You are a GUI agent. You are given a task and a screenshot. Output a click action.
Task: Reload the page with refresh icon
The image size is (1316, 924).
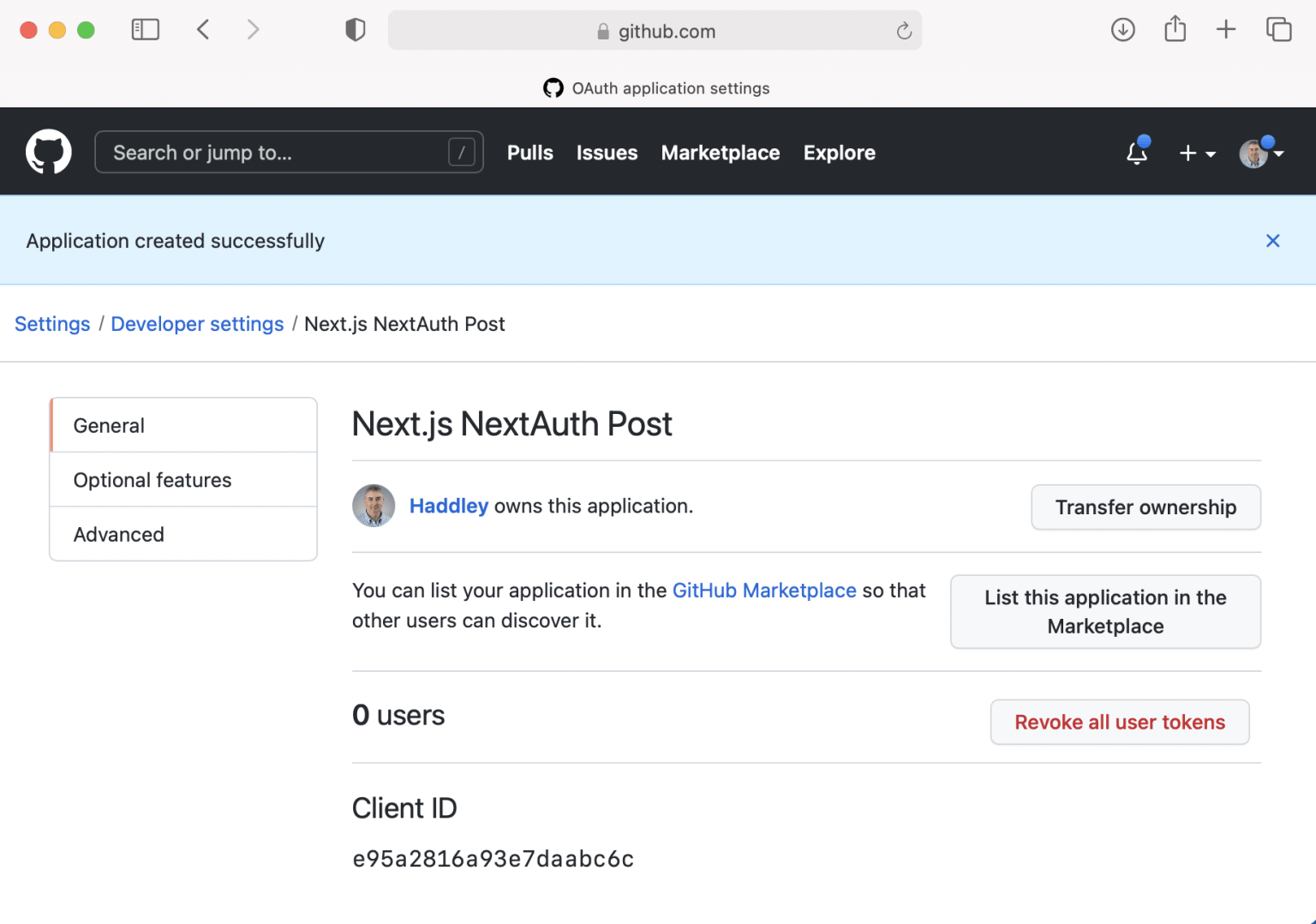[903, 32]
